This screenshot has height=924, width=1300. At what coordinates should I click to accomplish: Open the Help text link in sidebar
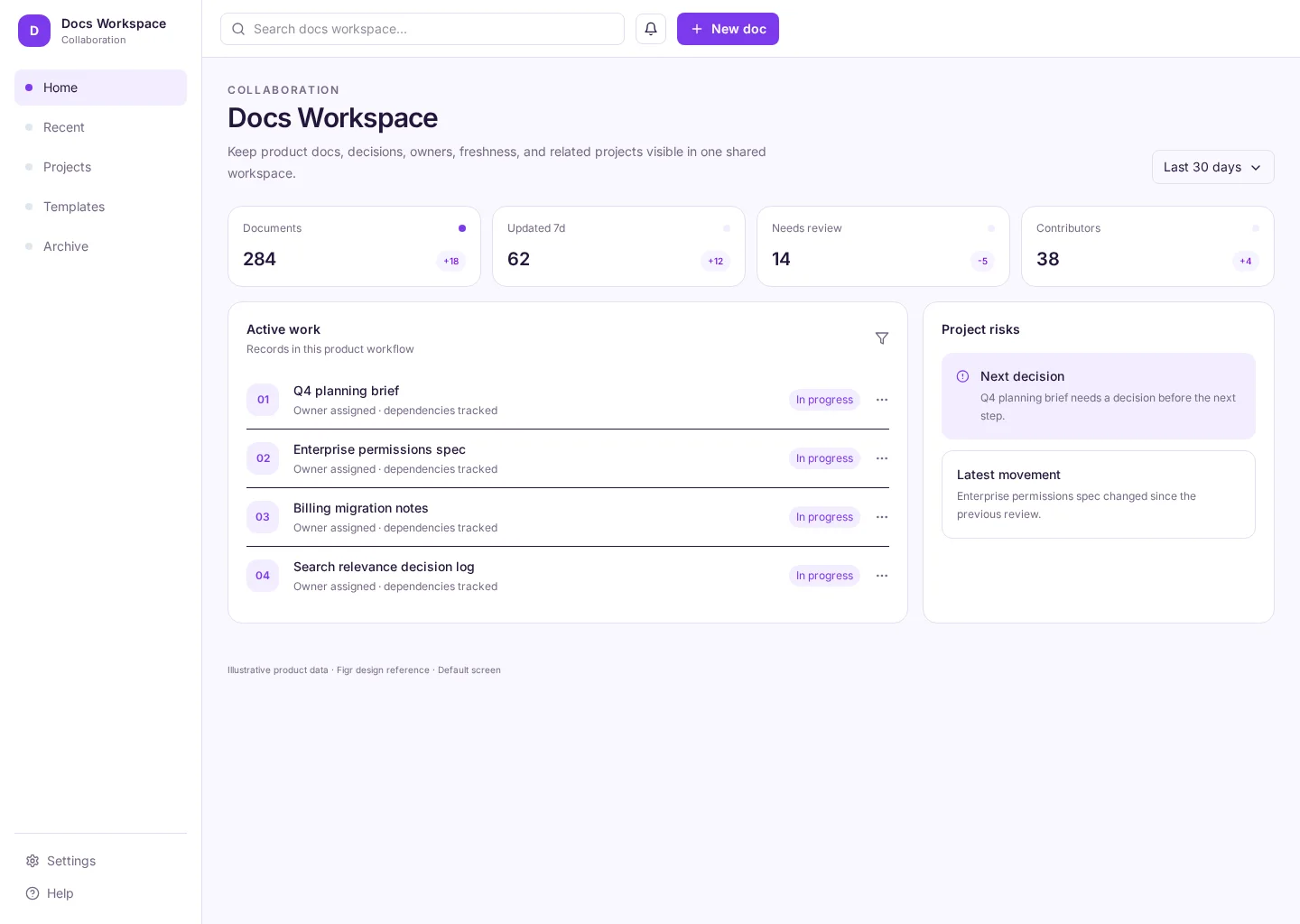[x=60, y=893]
